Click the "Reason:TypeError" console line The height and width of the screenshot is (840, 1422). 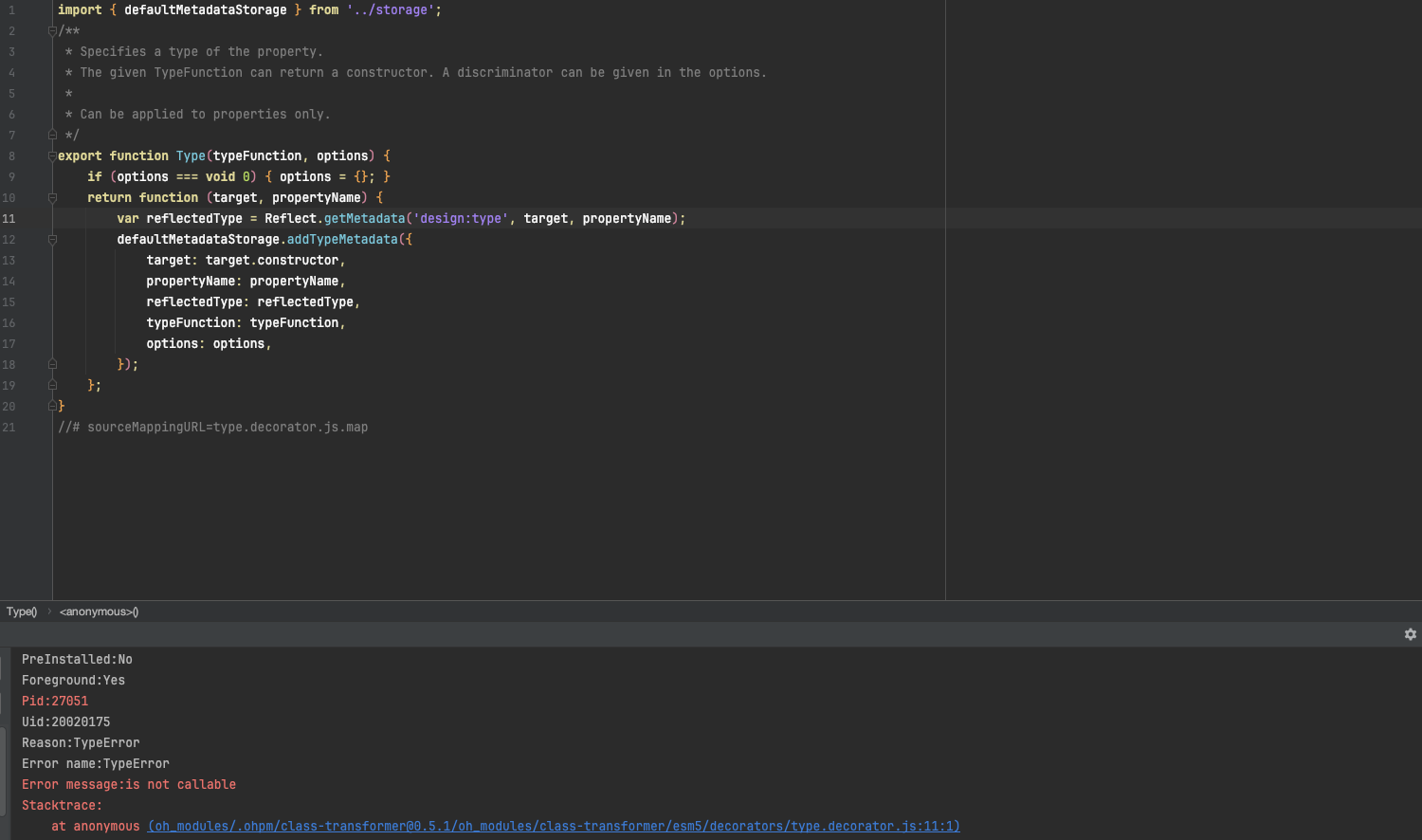(81, 743)
